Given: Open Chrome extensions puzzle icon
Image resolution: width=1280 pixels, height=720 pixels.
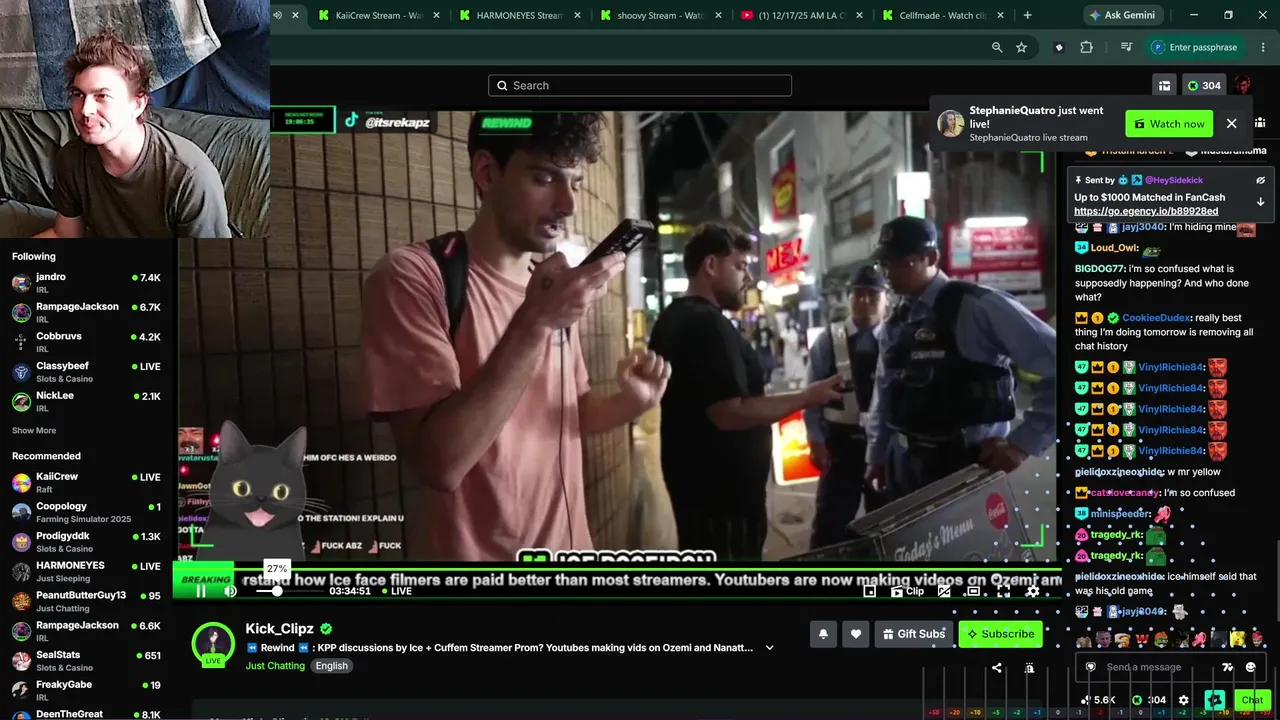Looking at the screenshot, I should tap(1086, 47).
